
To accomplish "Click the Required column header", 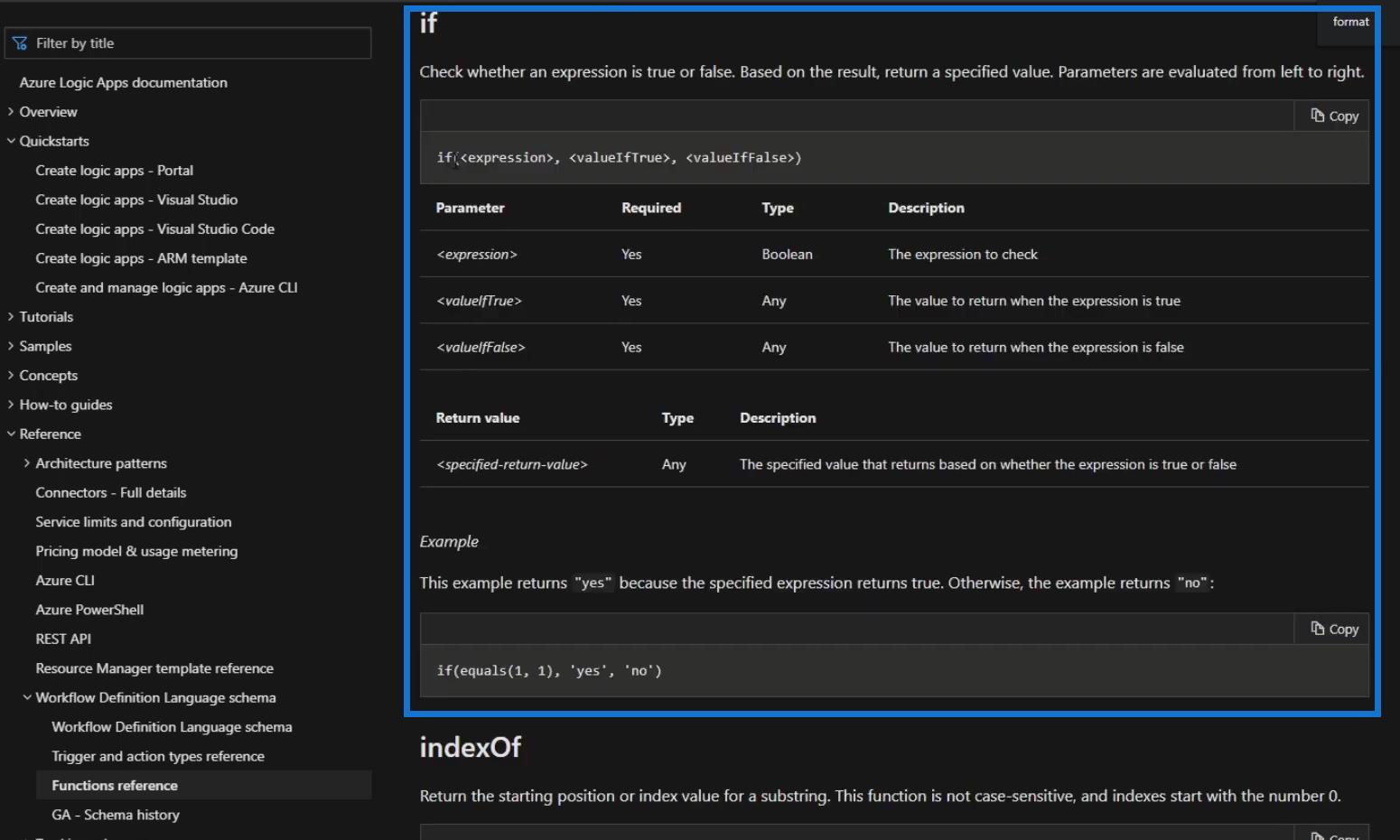I will pyautogui.click(x=651, y=208).
